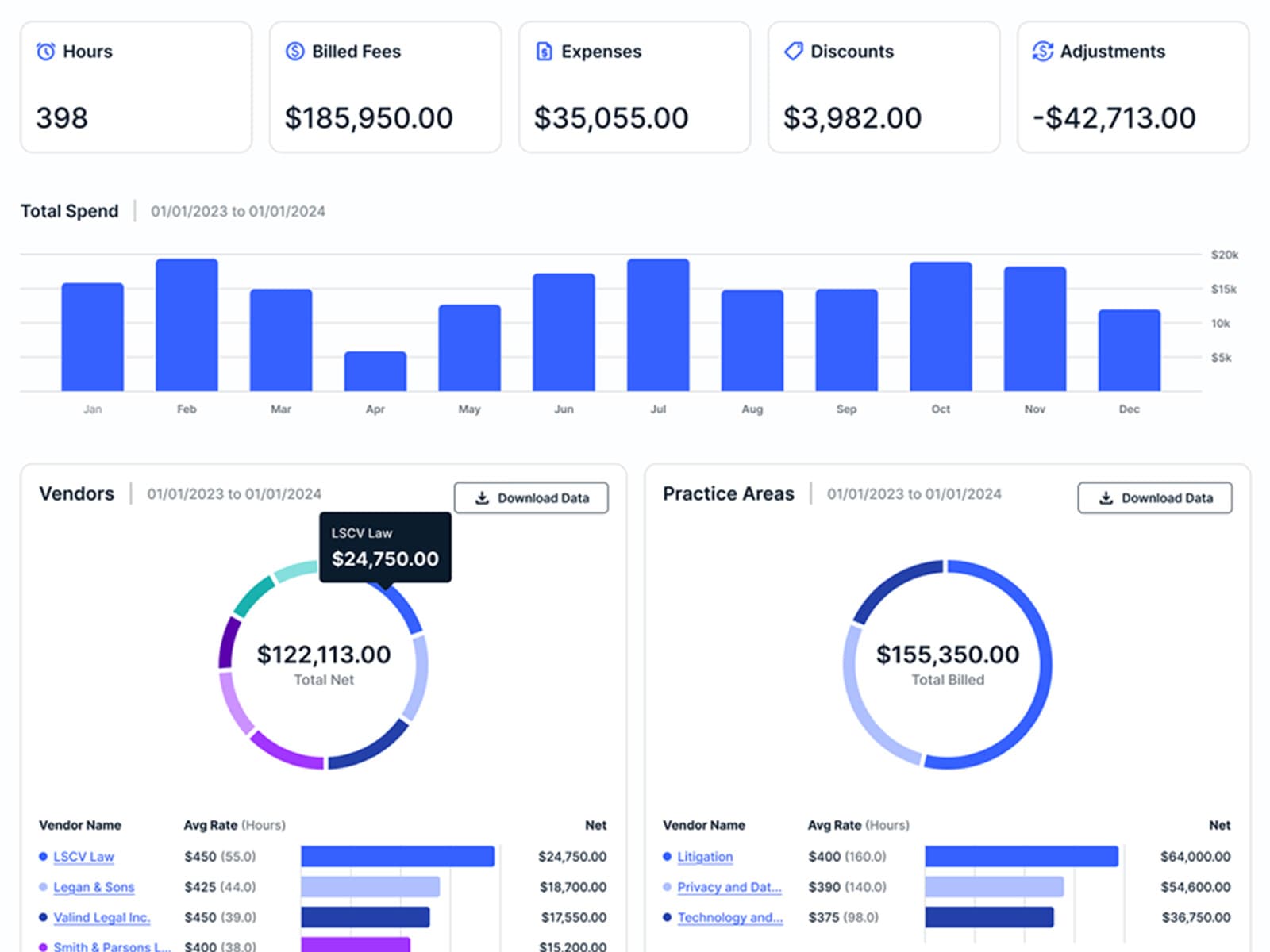Click the Privacy and Dat... legend dot
Image resolution: width=1270 pixels, height=952 pixels.
point(667,887)
